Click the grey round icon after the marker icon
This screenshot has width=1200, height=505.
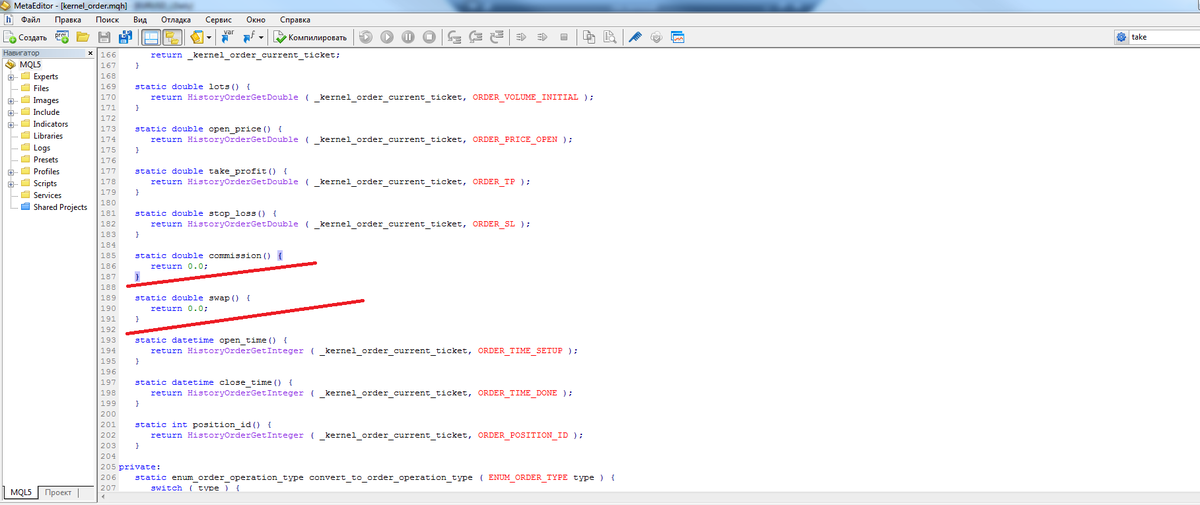click(656, 37)
